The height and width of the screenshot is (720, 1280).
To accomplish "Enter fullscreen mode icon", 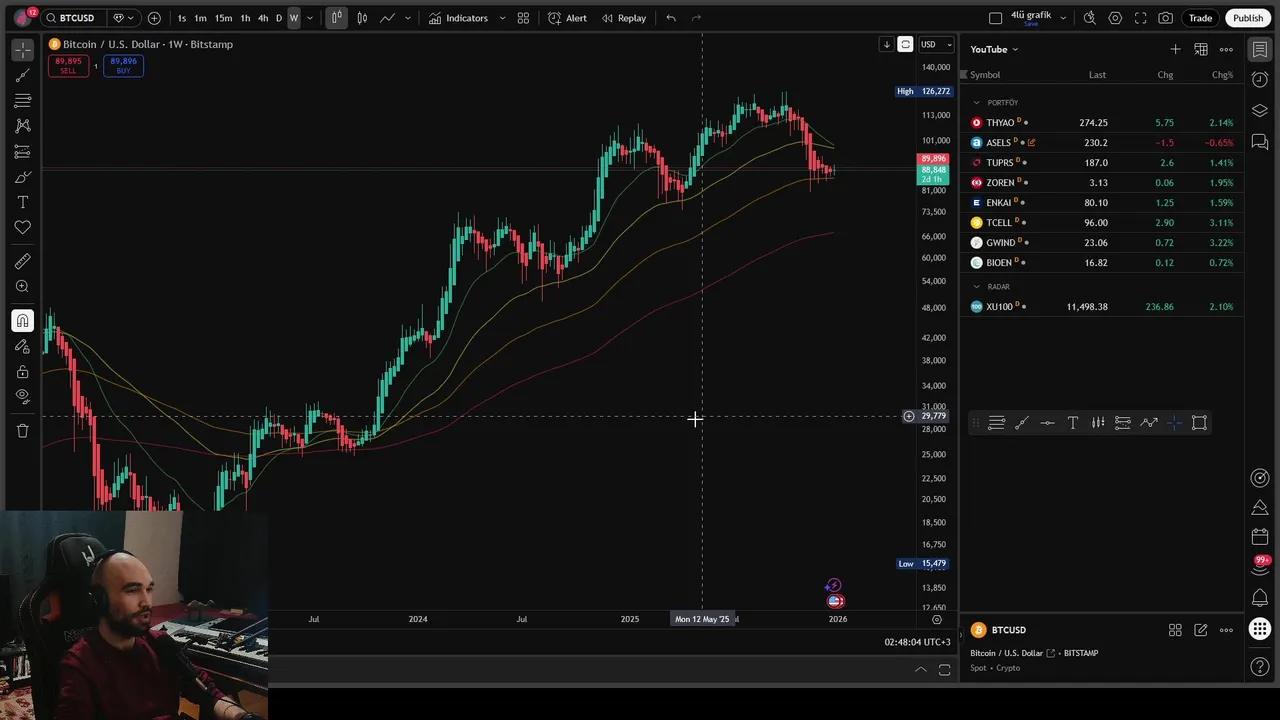I will [x=1140, y=18].
